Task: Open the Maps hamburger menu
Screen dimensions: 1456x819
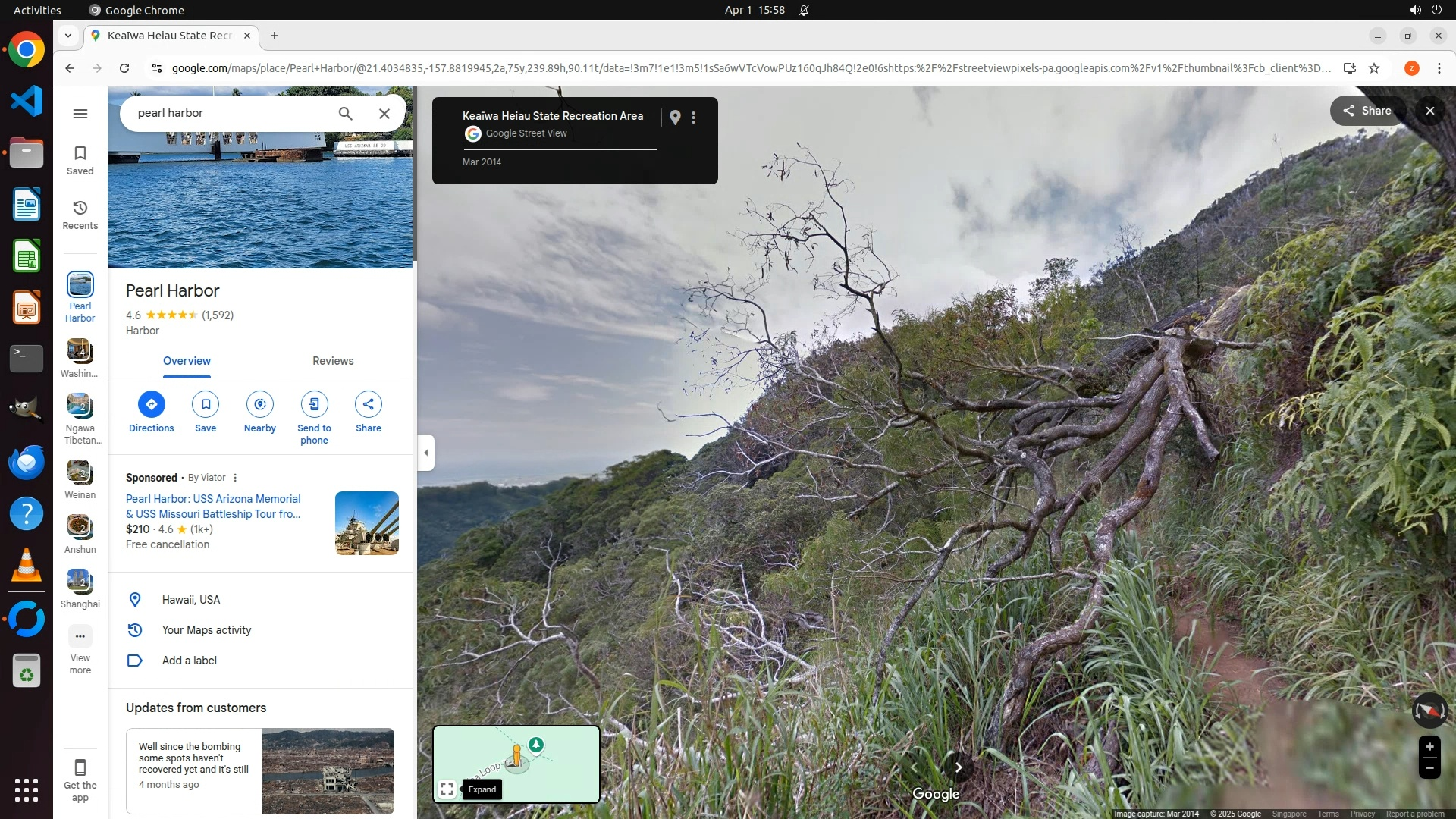Action: pyautogui.click(x=80, y=114)
